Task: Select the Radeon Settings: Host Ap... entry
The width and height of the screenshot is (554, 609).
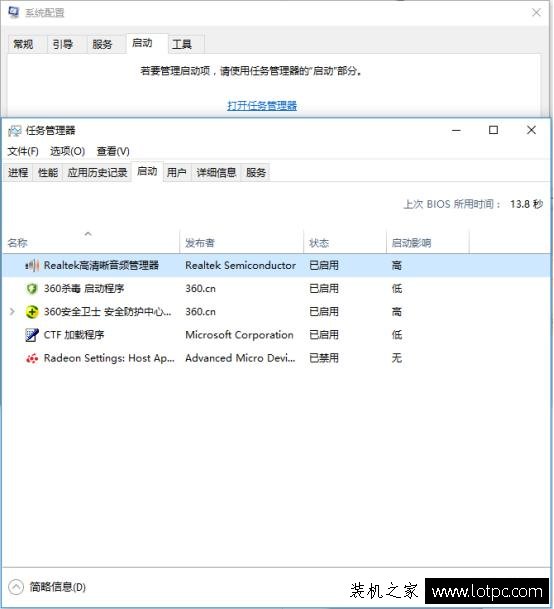Action: (109, 358)
